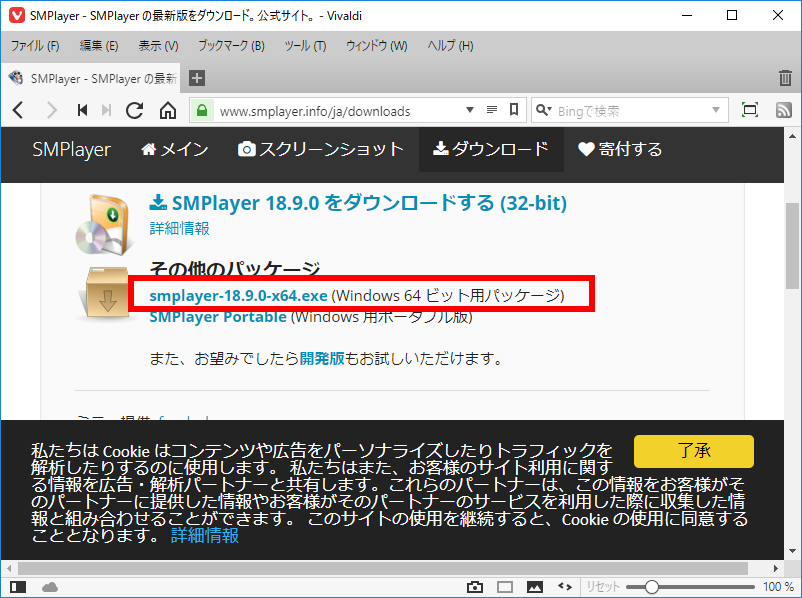Select the SMPlayer browser tab

tap(91, 78)
